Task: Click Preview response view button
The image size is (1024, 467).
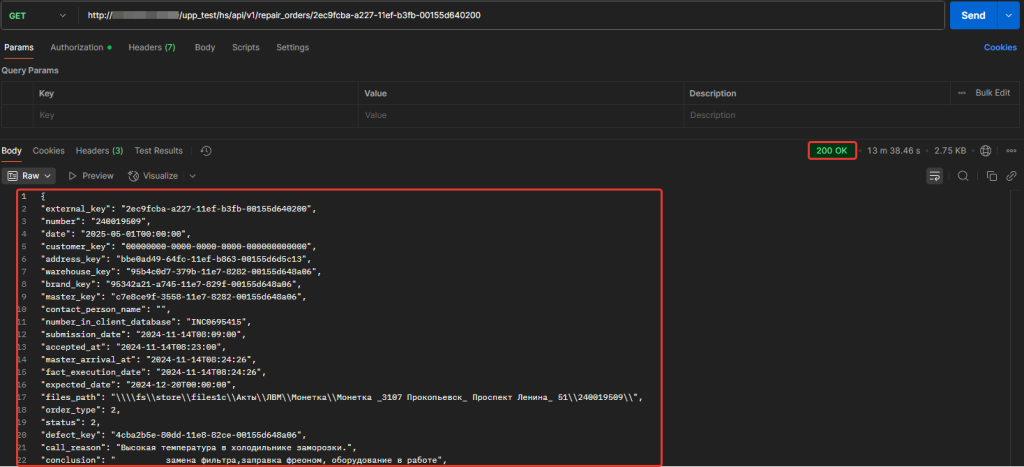Action: 90,176
